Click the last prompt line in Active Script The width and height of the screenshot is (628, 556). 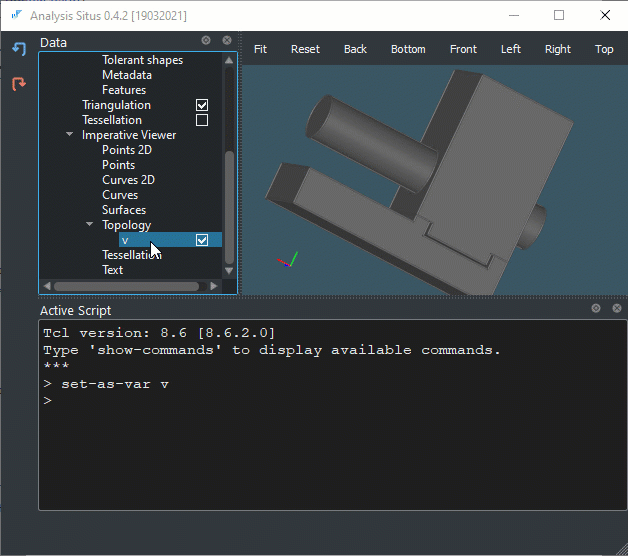click(48, 400)
